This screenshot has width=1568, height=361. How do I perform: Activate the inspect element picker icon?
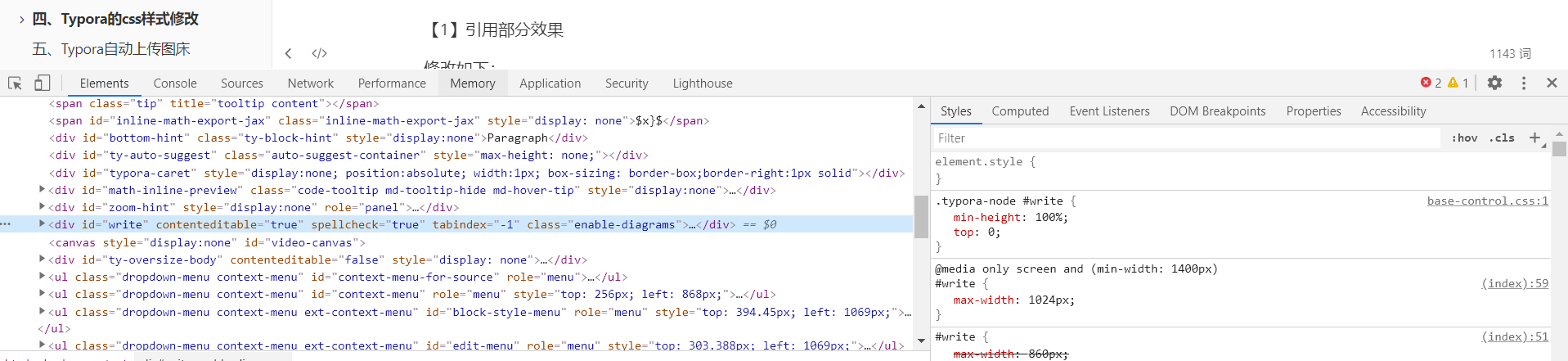15,83
